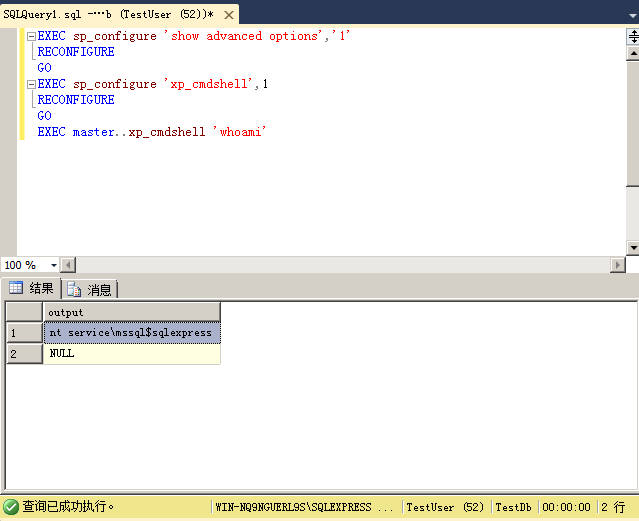
Task: Click the vertical scrollbar thumb
Action: pos(633,123)
